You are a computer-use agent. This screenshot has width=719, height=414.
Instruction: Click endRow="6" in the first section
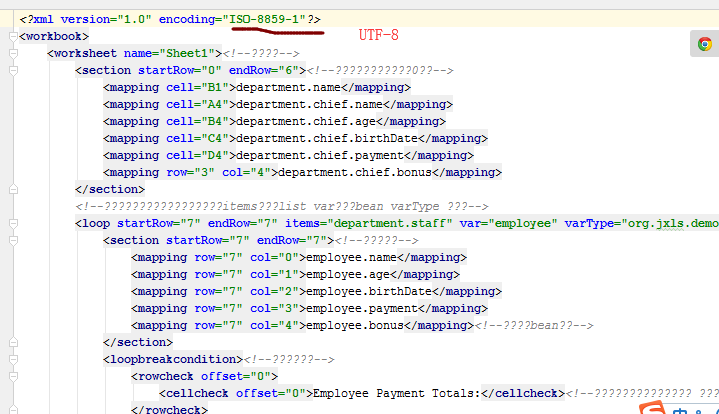tap(264, 70)
